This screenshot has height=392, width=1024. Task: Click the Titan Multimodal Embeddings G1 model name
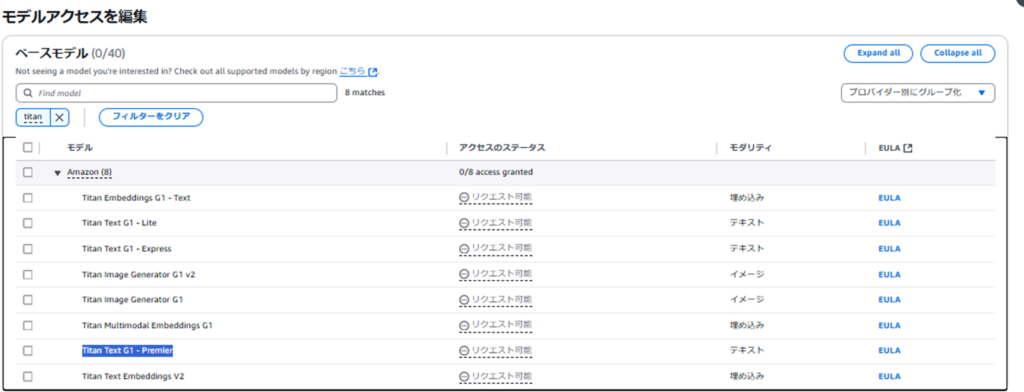pos(148,325)
